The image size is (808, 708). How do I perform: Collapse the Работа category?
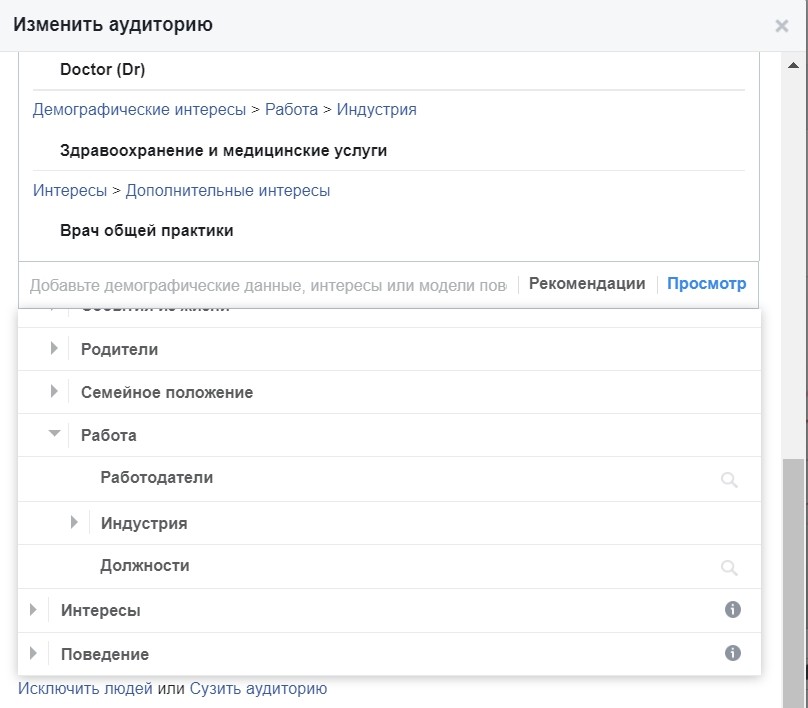tap(54, 433)
